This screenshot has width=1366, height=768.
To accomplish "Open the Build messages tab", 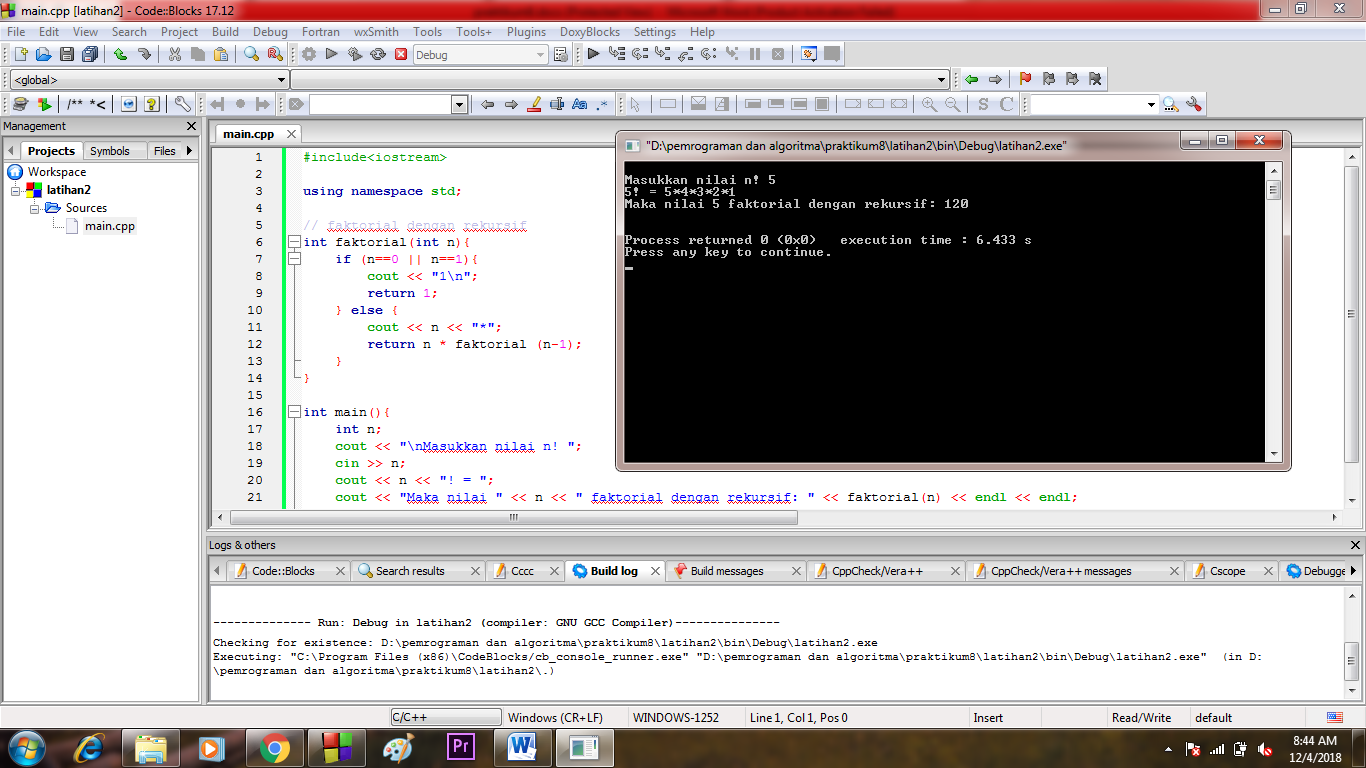I will 727,571.
